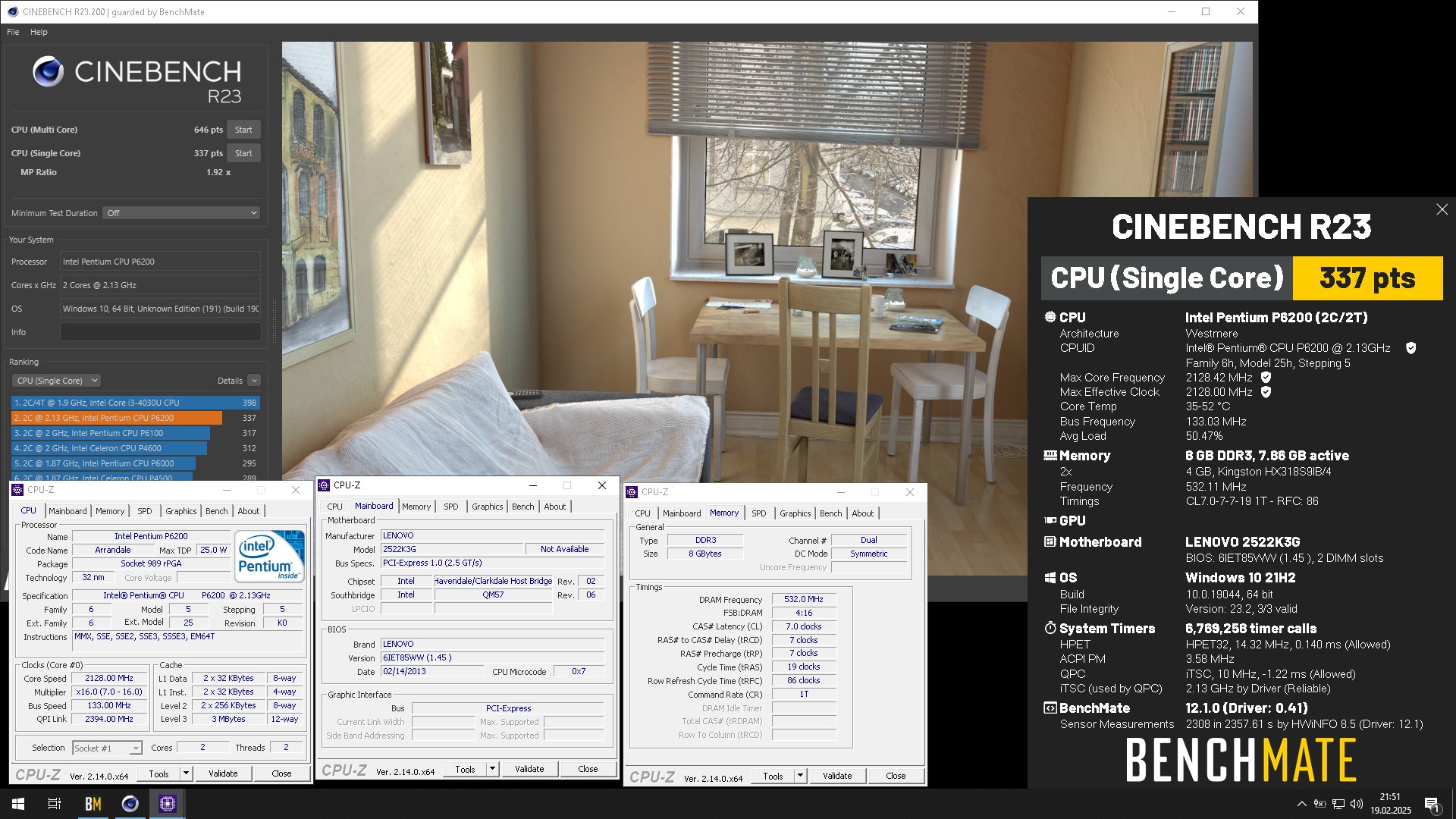
Task: Click Cinebench window title icon
Action: pyautogui.click(x=13, y=12)
